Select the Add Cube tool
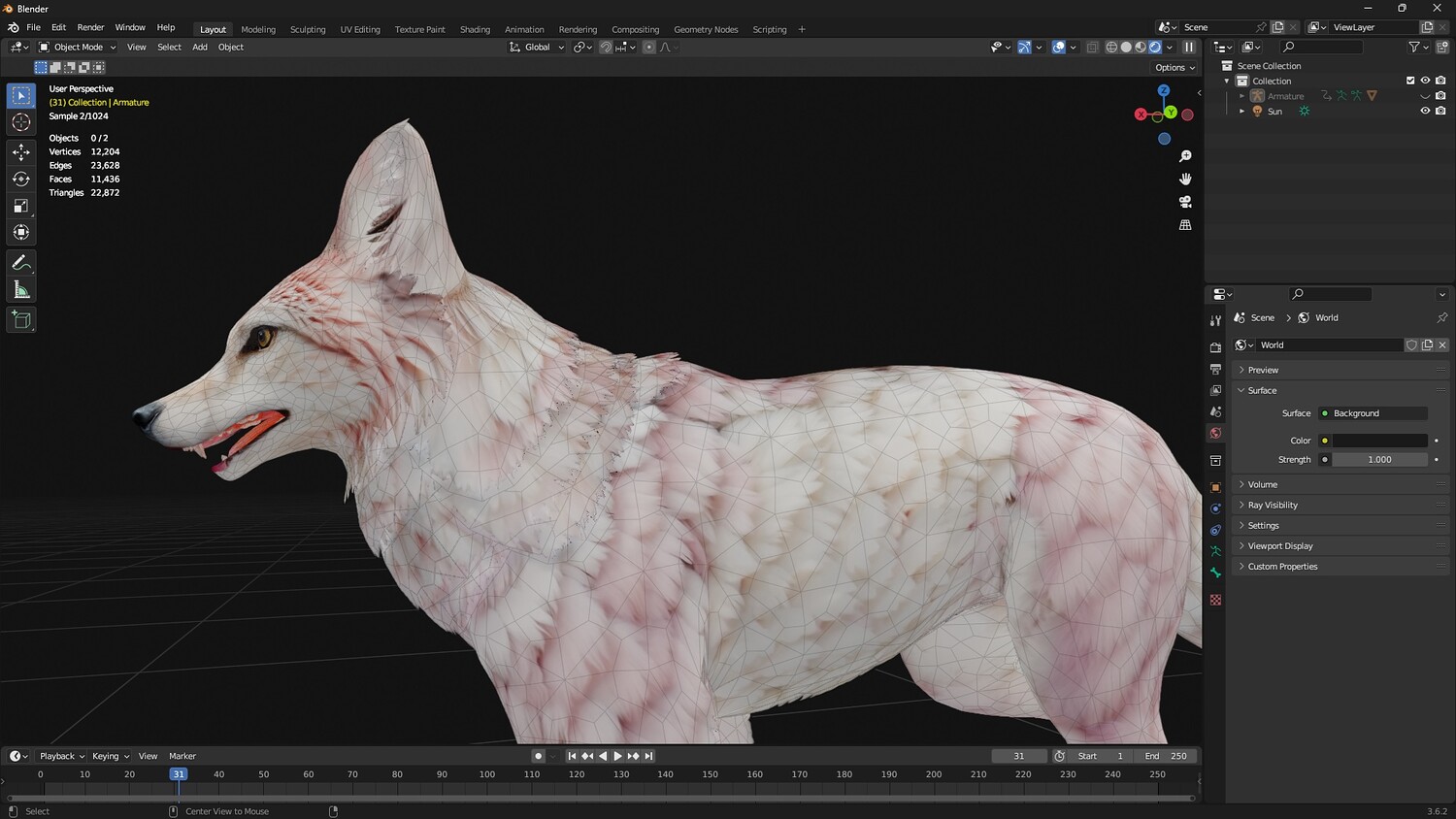Viewport: 1456px width, 819px height. point(21,319)
